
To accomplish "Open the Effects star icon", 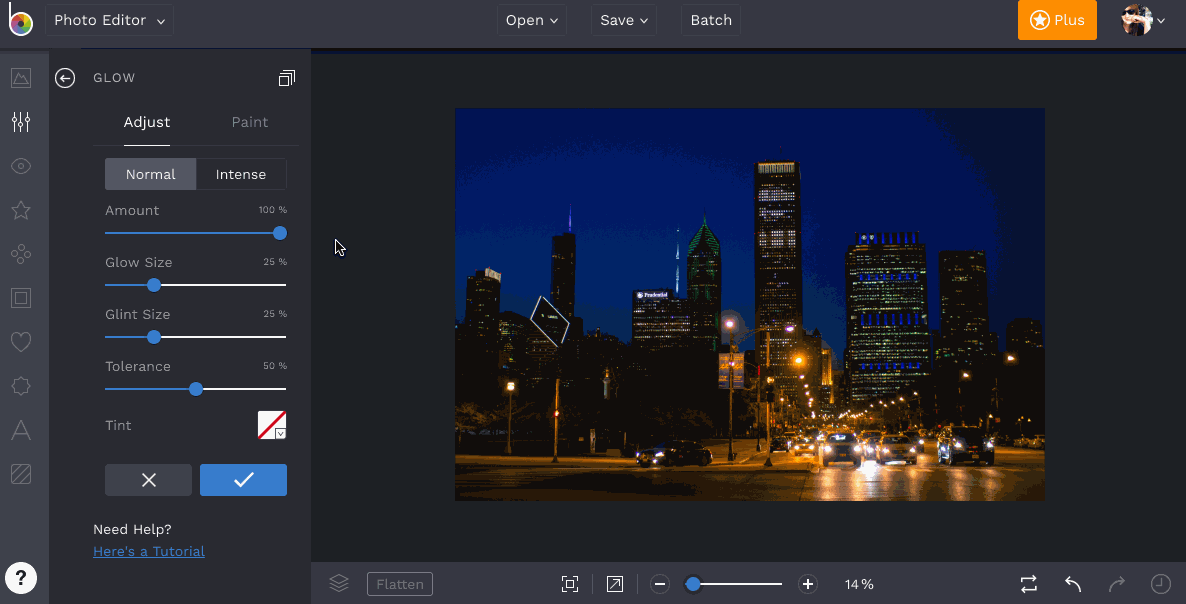I will click(x=21, y=210).
